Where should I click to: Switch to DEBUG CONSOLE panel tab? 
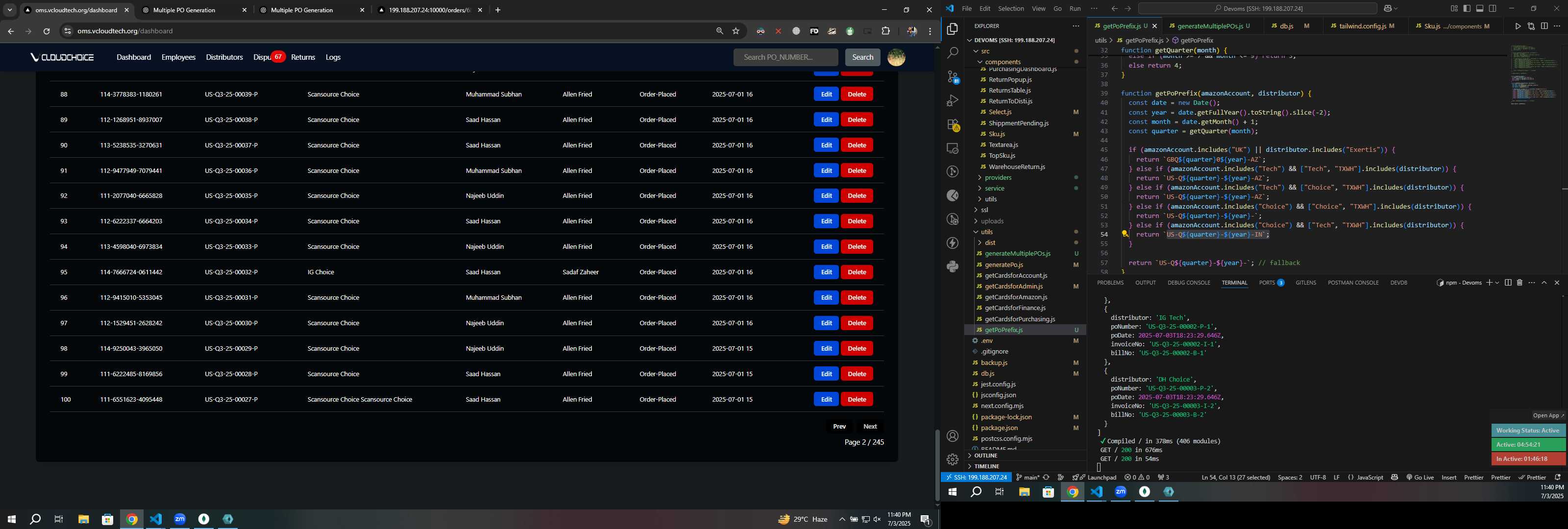(x=1188, y=283)
